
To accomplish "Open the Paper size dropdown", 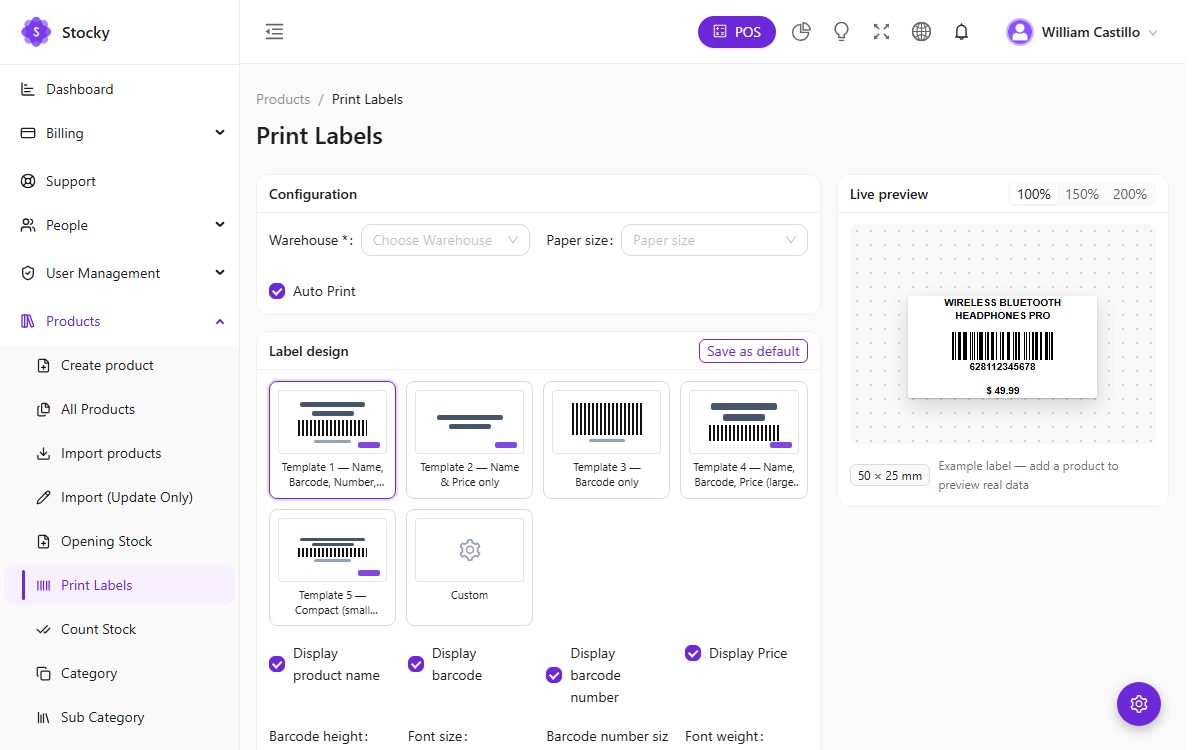I will [x=714, y=240].
